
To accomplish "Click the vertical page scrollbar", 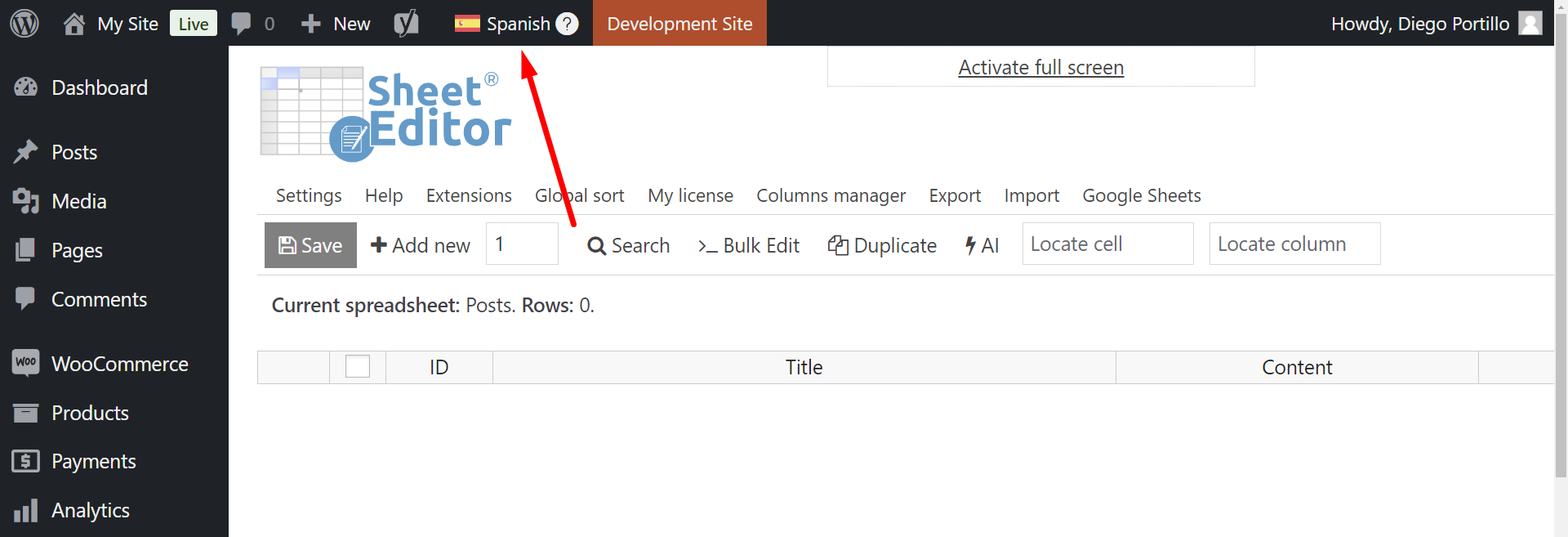I will click(x=1561, y=245).
